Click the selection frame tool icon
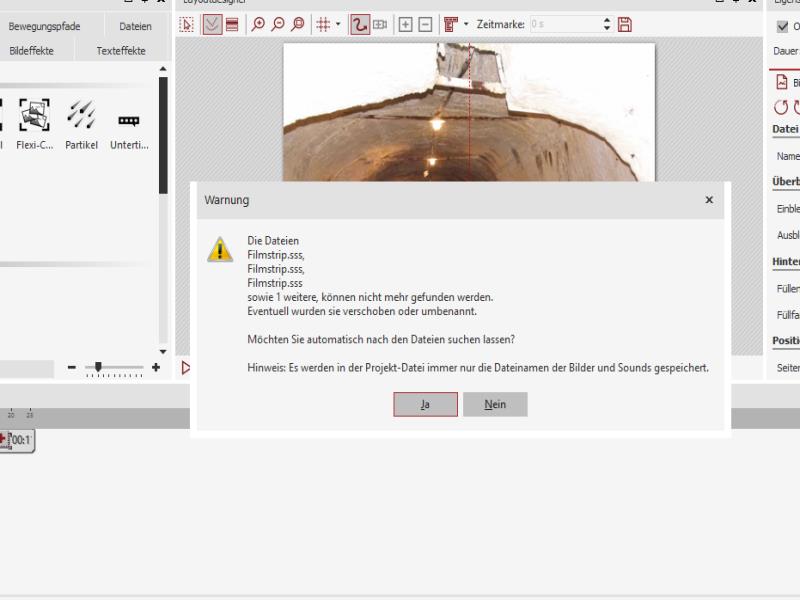Viewport: 800px width, 600px height. [x=187, y=24]
